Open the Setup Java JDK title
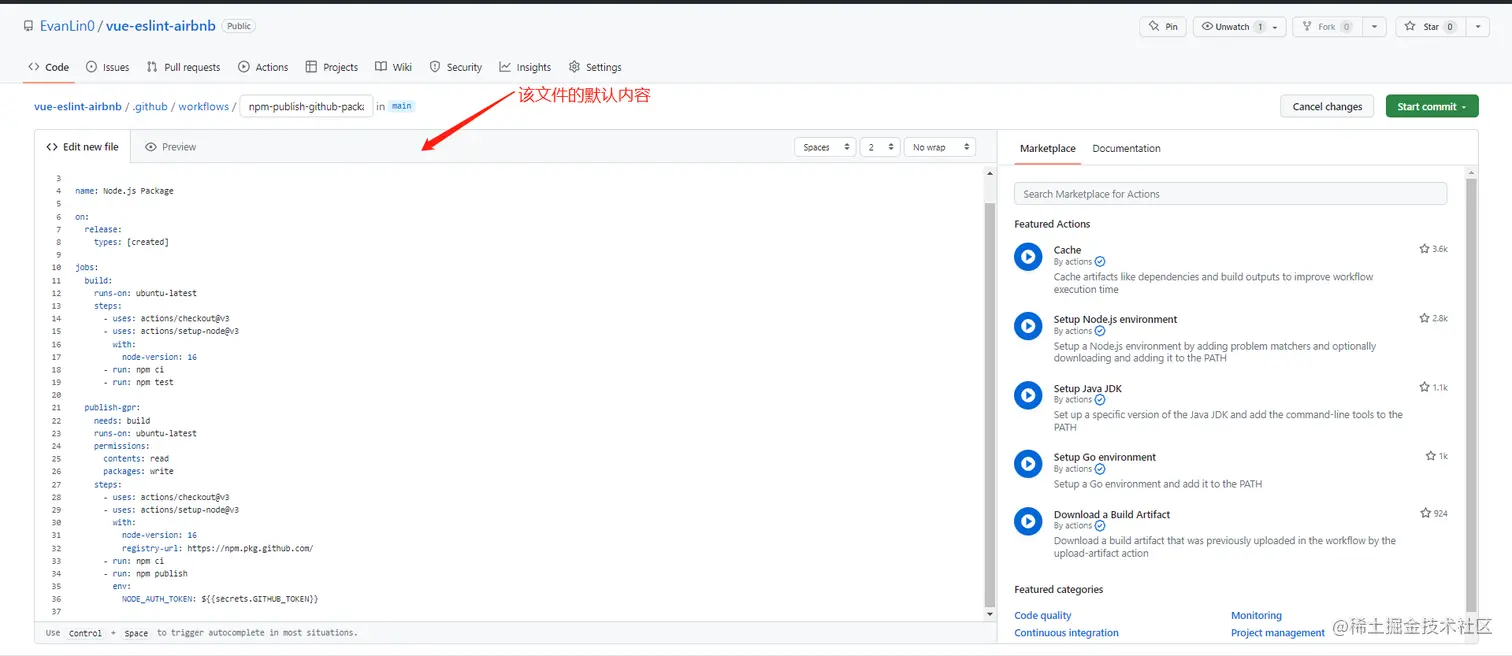 pos(1087,388)
